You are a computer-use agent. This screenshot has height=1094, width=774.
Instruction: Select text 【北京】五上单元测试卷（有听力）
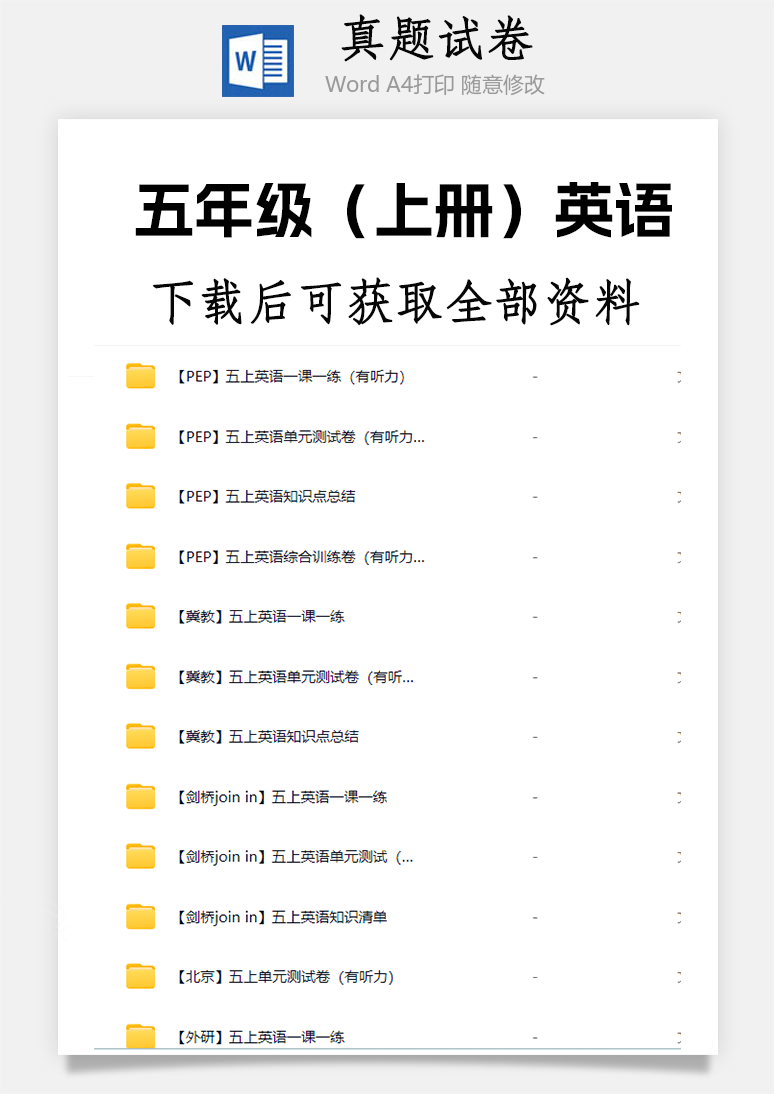coord(285,977)
